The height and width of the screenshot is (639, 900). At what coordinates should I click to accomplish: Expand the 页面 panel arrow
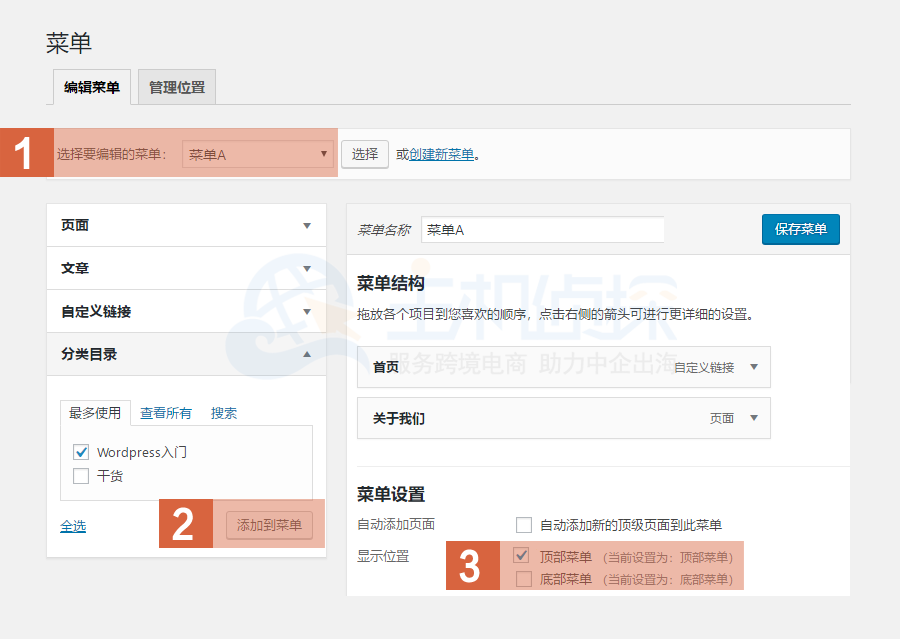307,226
